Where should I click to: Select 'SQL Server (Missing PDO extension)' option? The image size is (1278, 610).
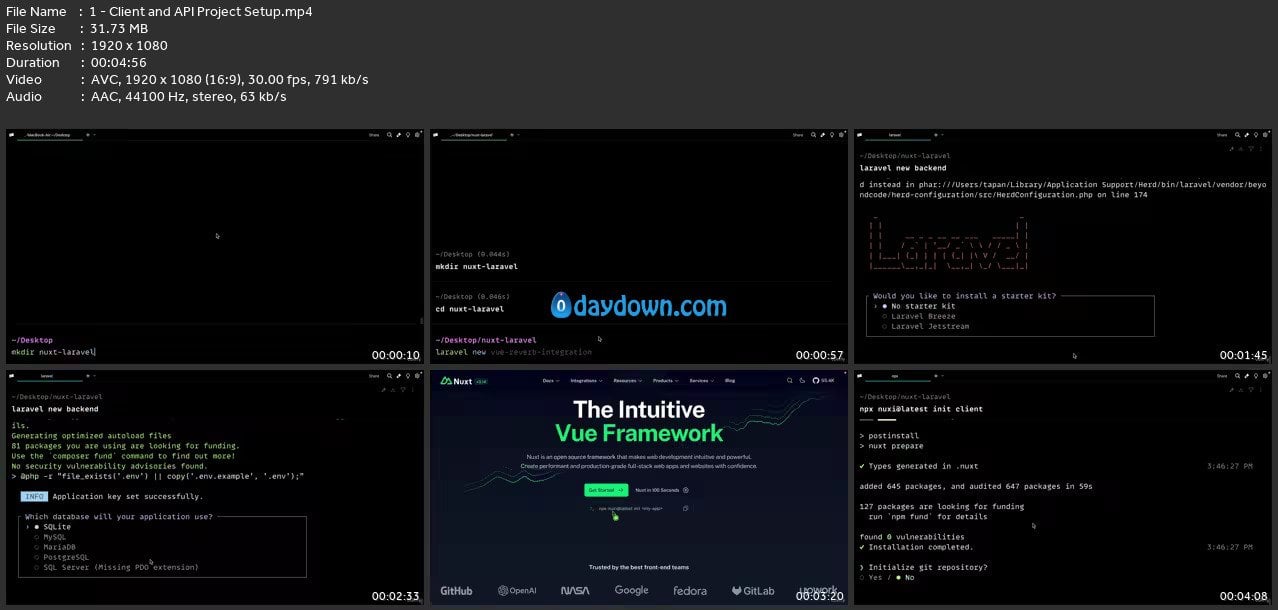tap(116, 567)
